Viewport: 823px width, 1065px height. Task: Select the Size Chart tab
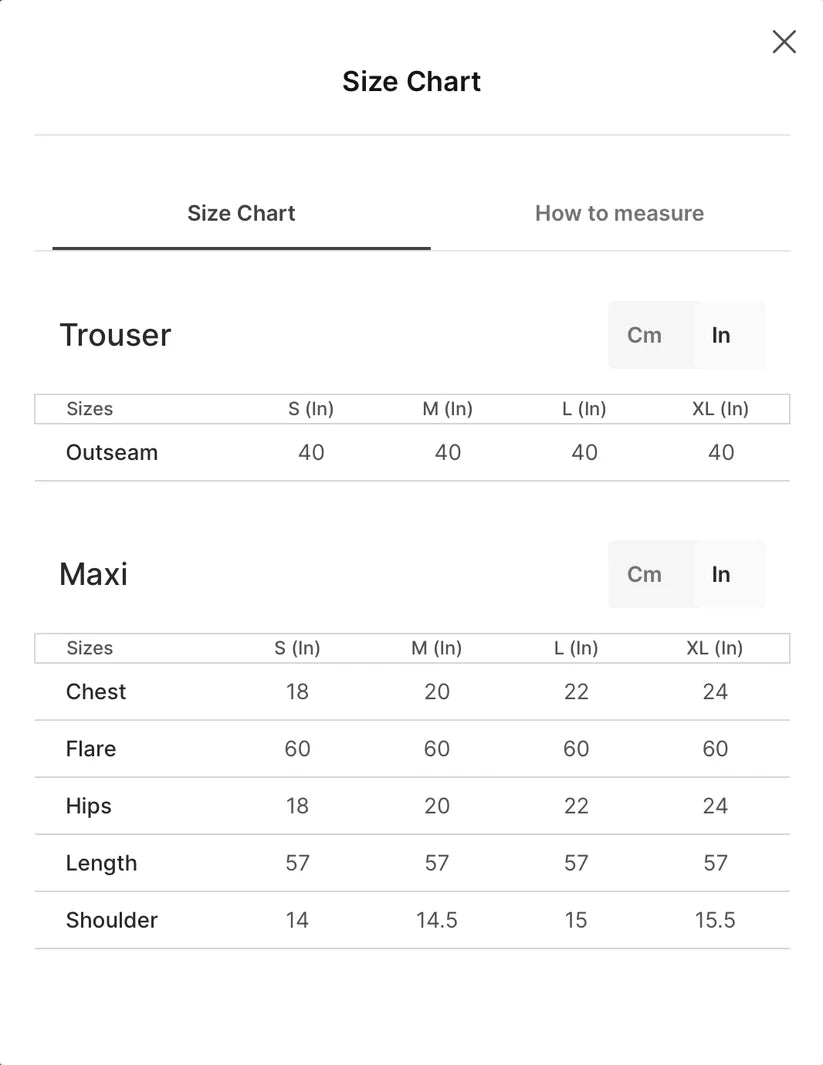[241, 213]
